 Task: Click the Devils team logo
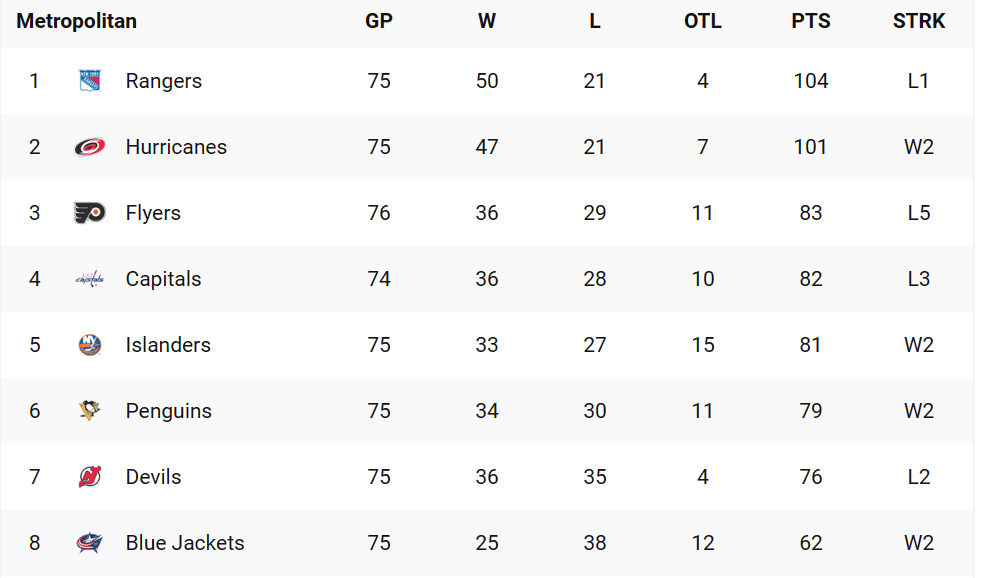pyautogui.click(x=90, y=477)
